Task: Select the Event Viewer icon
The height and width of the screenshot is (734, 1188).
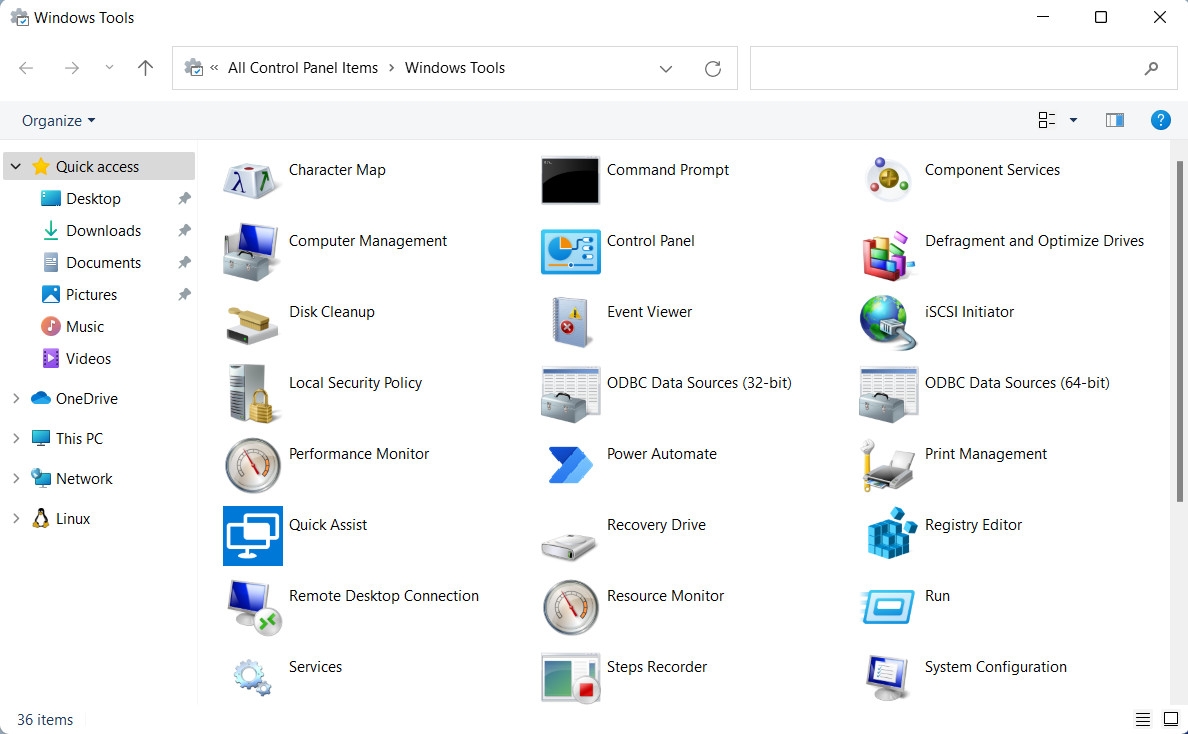Action: pyautogui.click(x=571, y=322)
